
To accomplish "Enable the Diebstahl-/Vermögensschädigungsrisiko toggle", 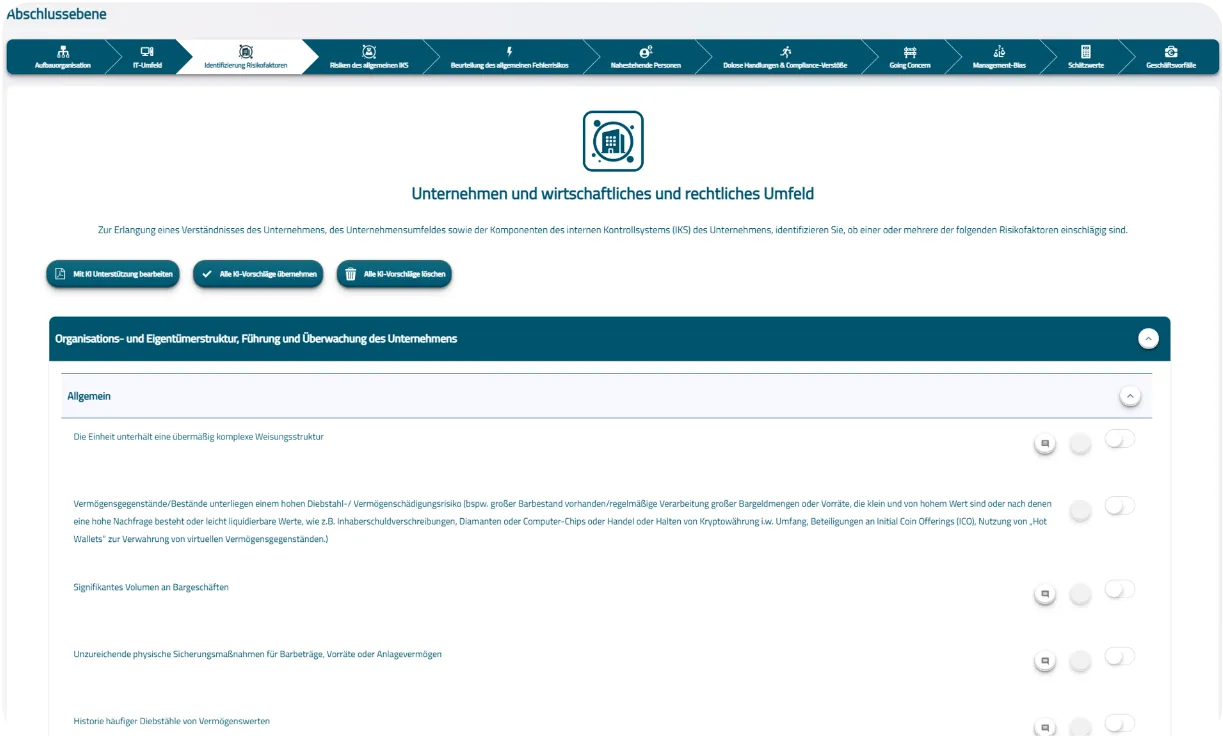I will 1120,506.
